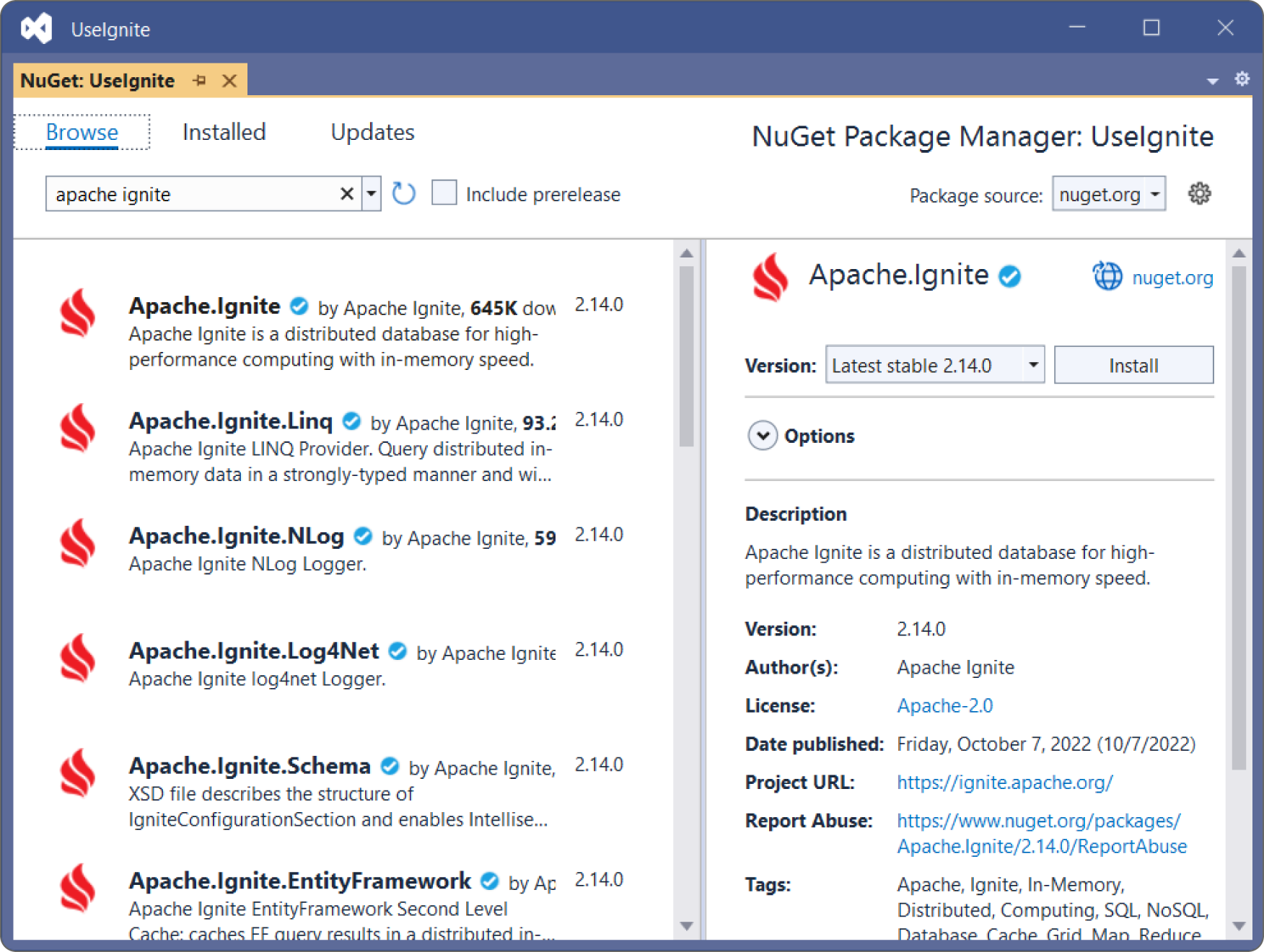
Task: Click the Install button
Action: (x=1133, y=365)
